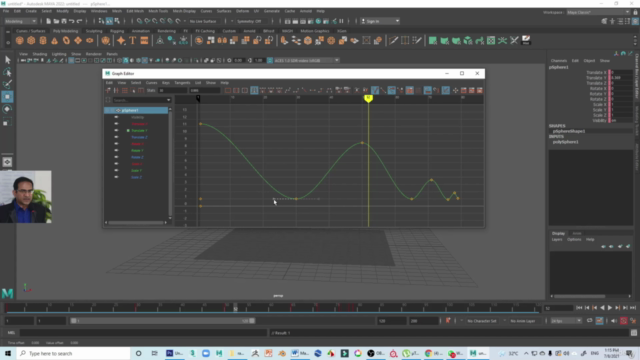Click the Open Scene folder icon
Viewport: 640px width, 360px height.
[56, 21]
